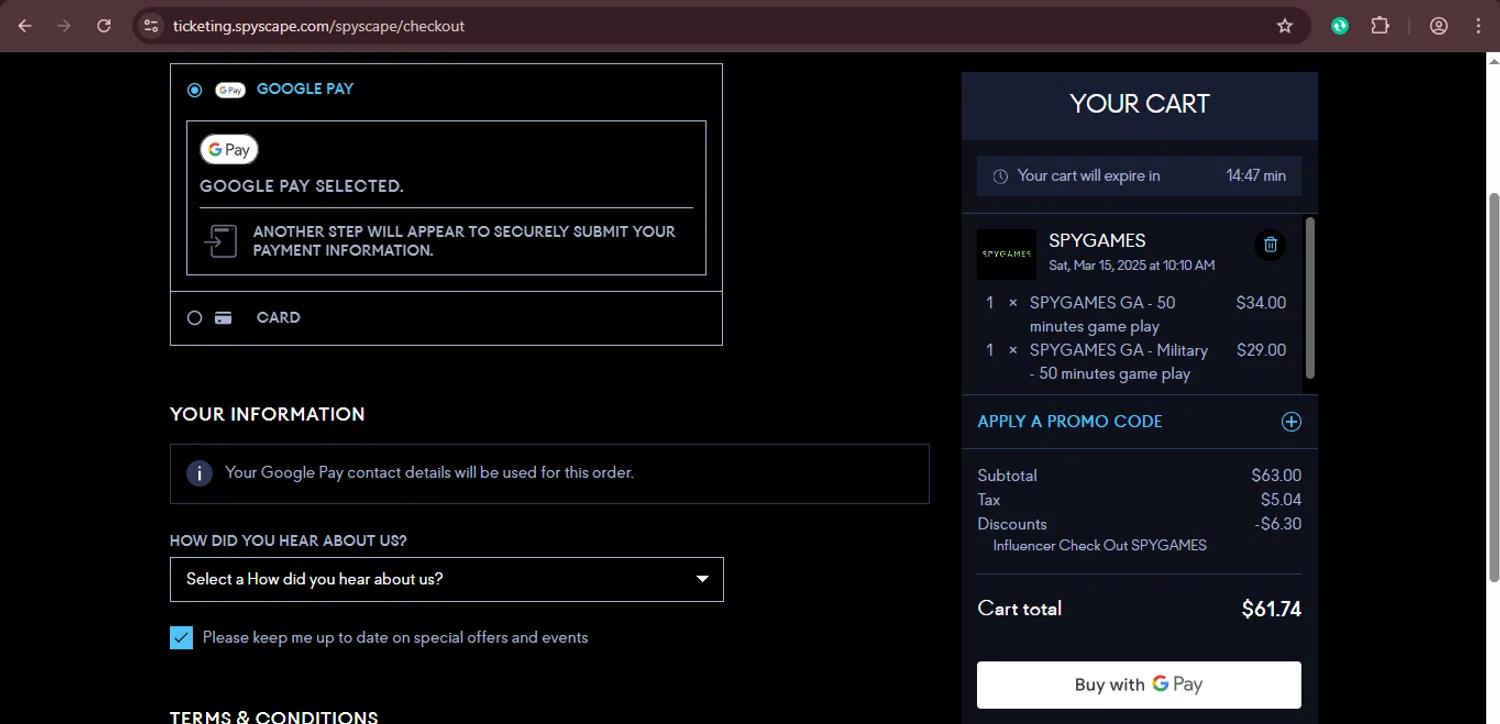Viewport: 1500px width, 724px height.
Task: Delete SPYGAMES from cart with trash icon
Action: click(x=1270, y=245)
